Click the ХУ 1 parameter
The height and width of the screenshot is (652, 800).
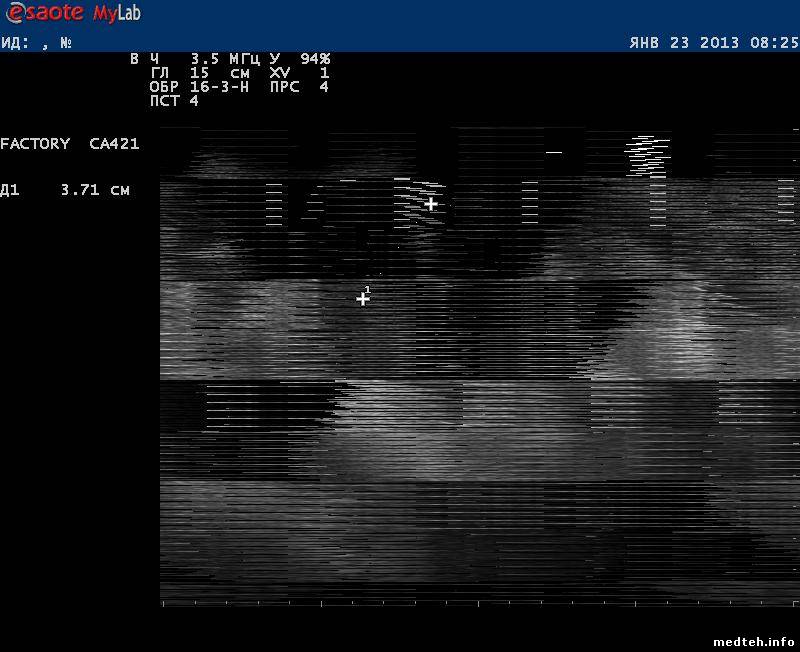(299, 73)
